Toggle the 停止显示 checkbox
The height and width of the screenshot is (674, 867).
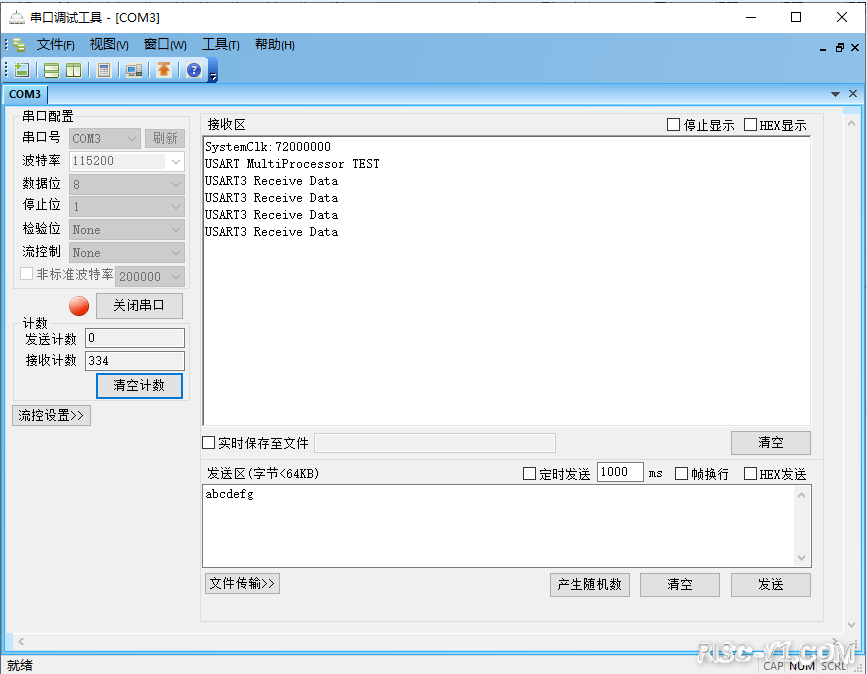674,125
